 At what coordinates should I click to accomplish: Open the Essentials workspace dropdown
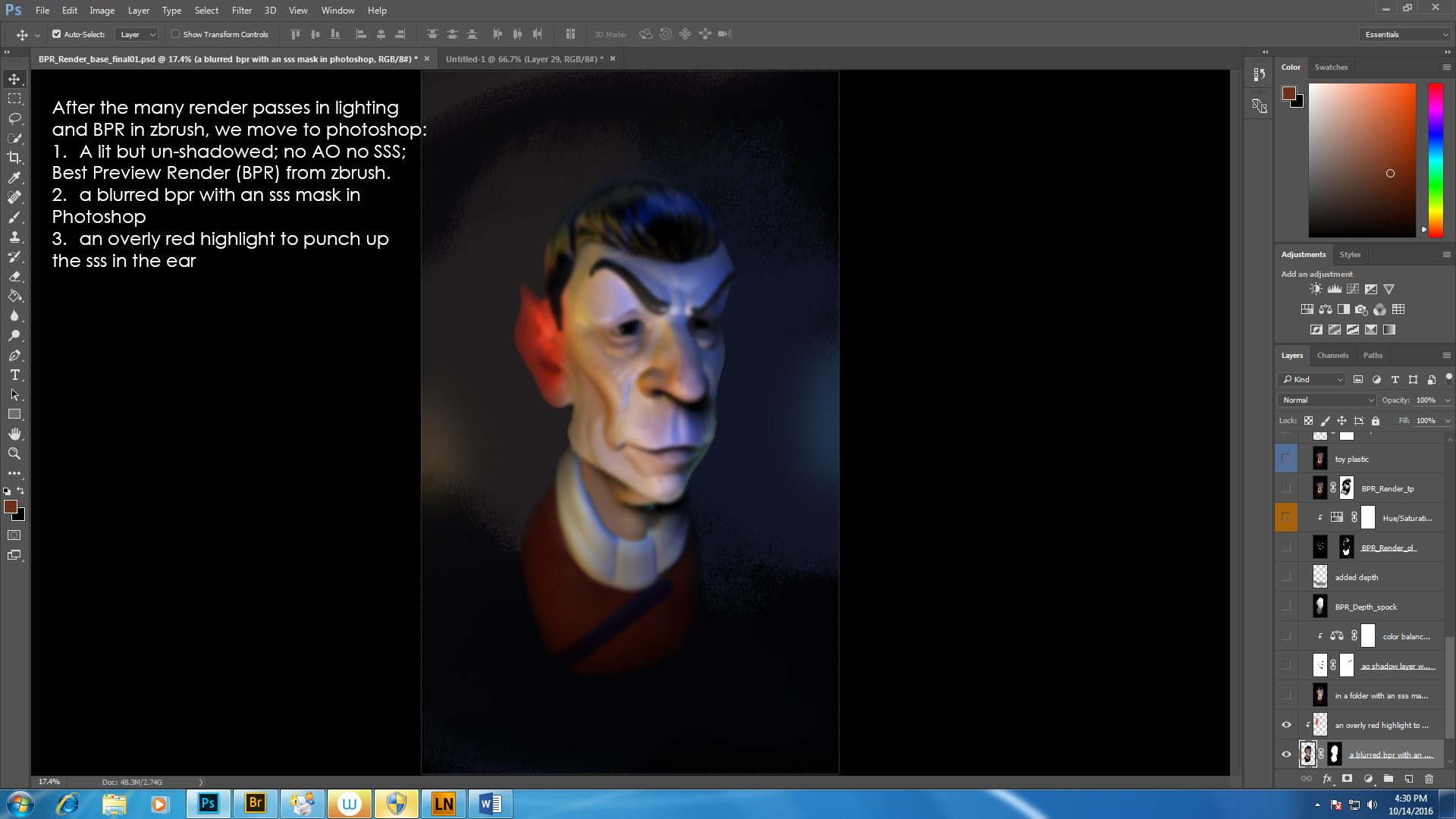pyautogui.click(x=1405, y=34)
